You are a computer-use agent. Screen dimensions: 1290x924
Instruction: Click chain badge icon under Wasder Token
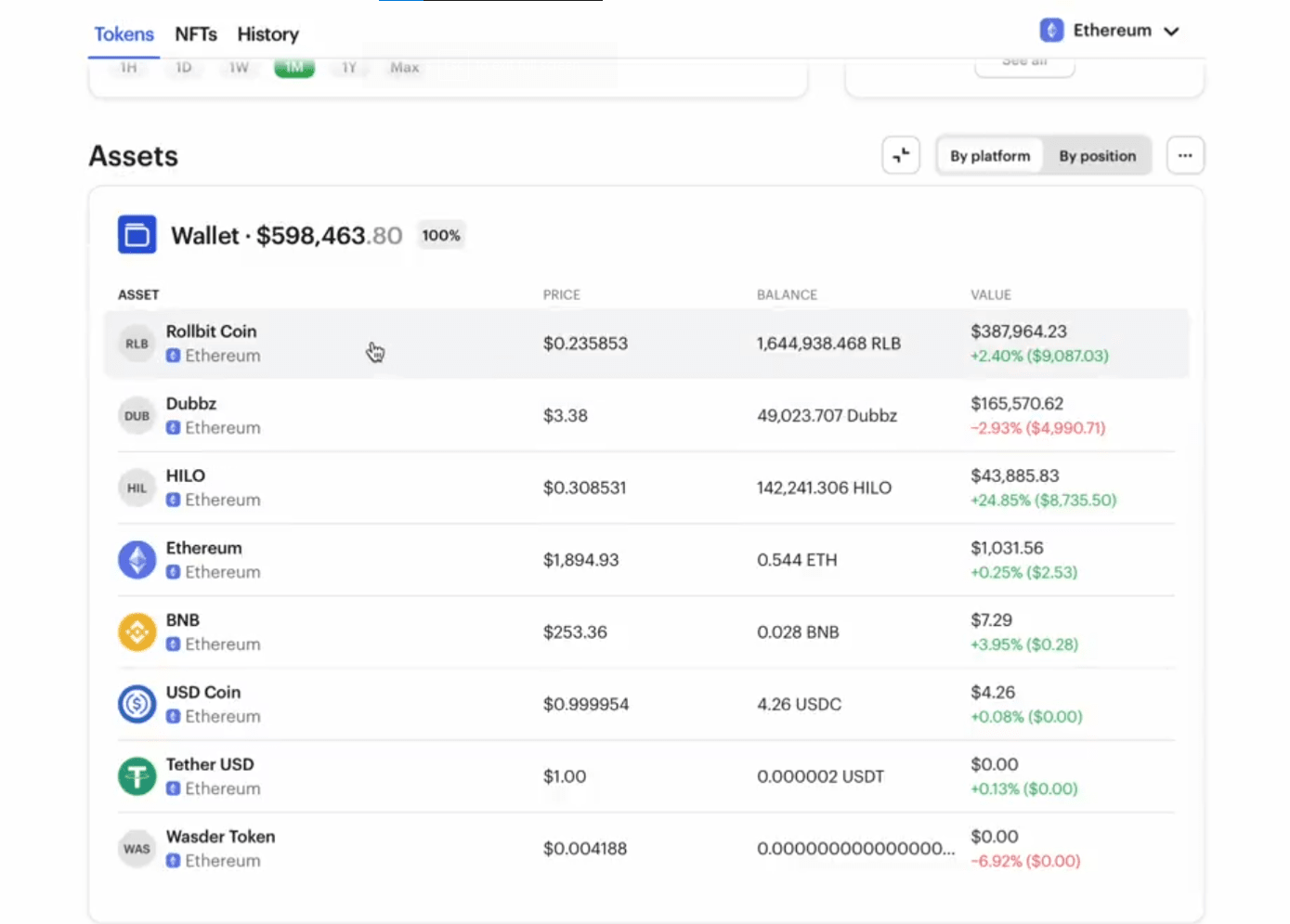173,861
